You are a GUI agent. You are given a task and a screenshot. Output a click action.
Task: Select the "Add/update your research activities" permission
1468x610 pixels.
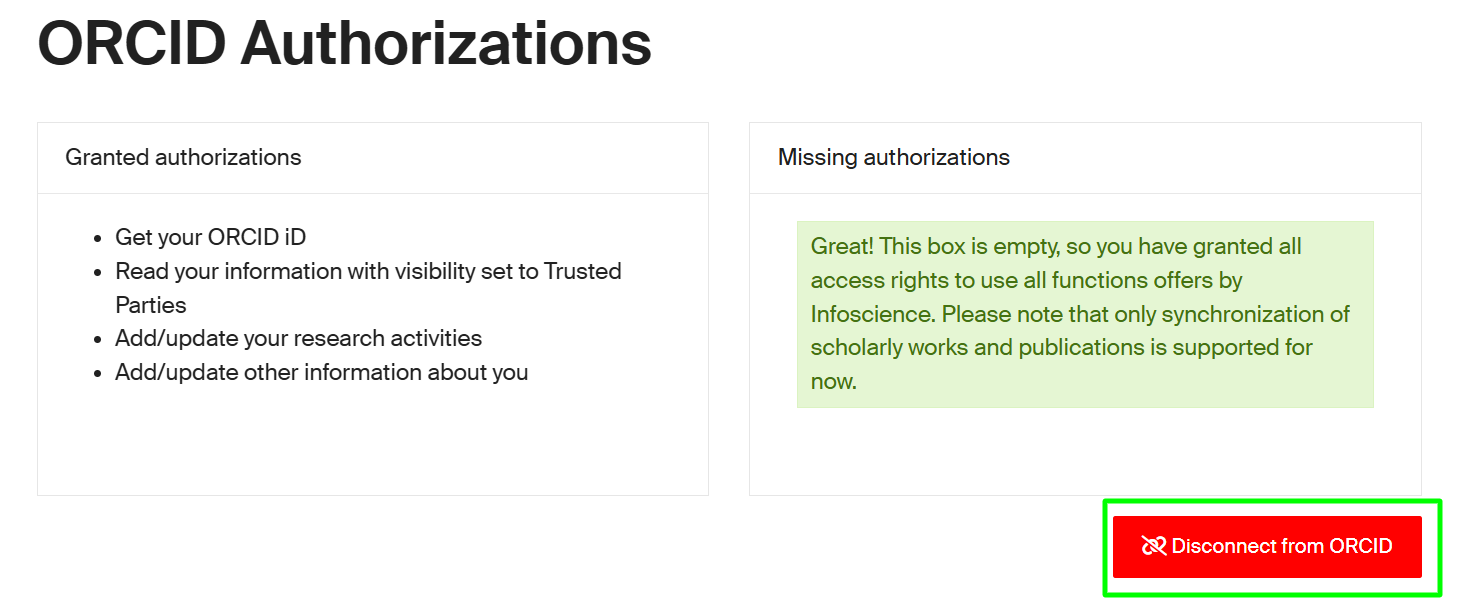(x=298, y=338)
